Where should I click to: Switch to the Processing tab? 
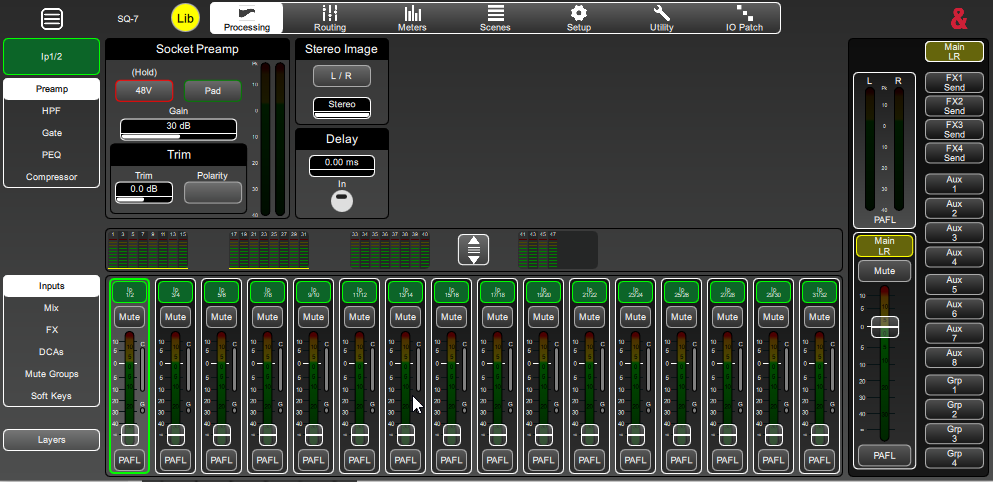tap(247, 18)
